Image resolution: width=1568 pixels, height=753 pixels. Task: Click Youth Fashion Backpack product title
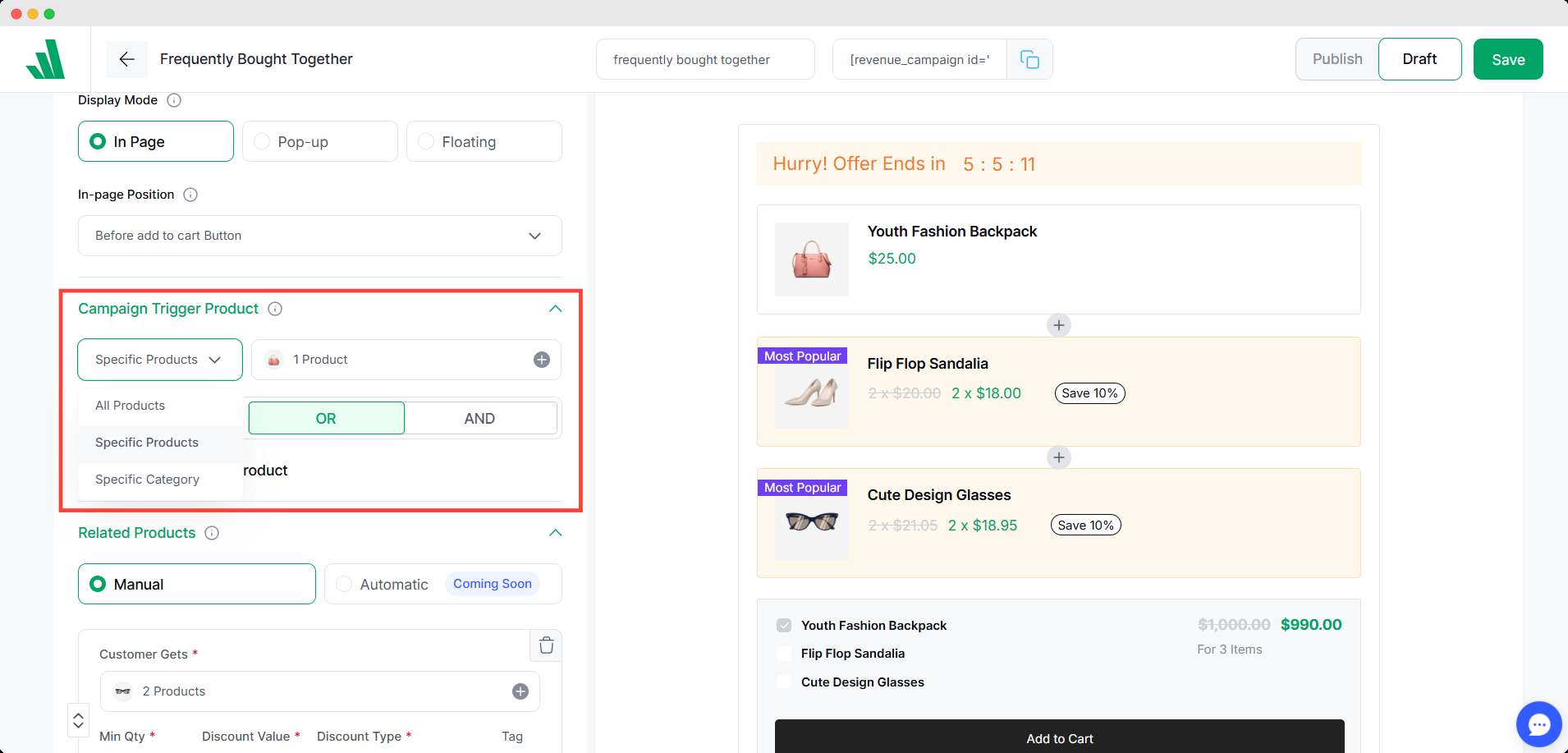(x=952, y=232)
